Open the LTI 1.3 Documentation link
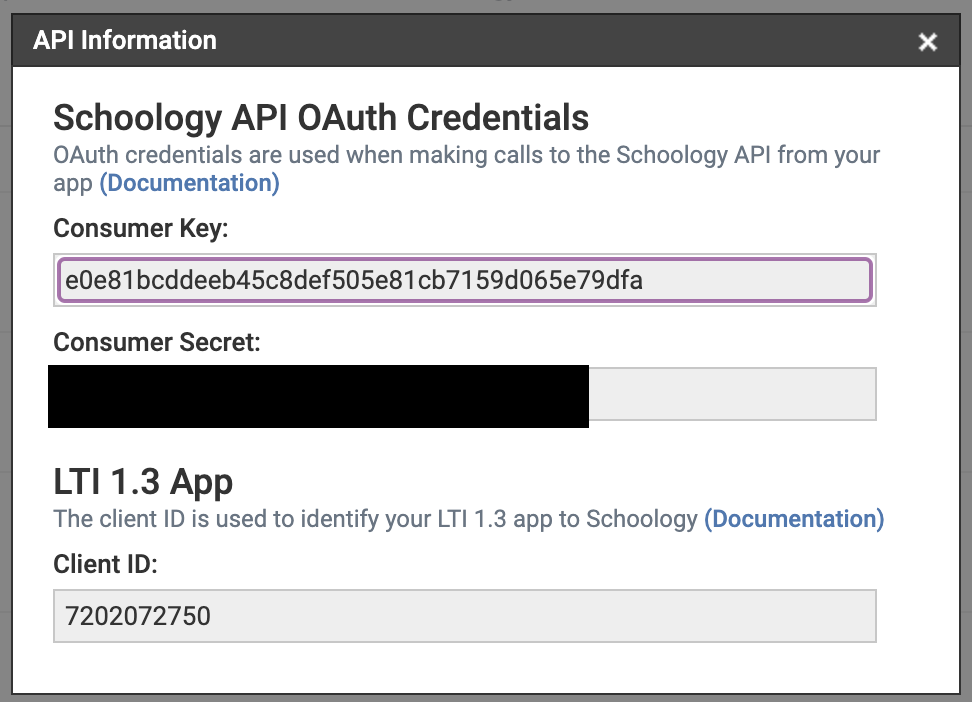The width and height of the screenshot is (972, 702). coord(794,519)
